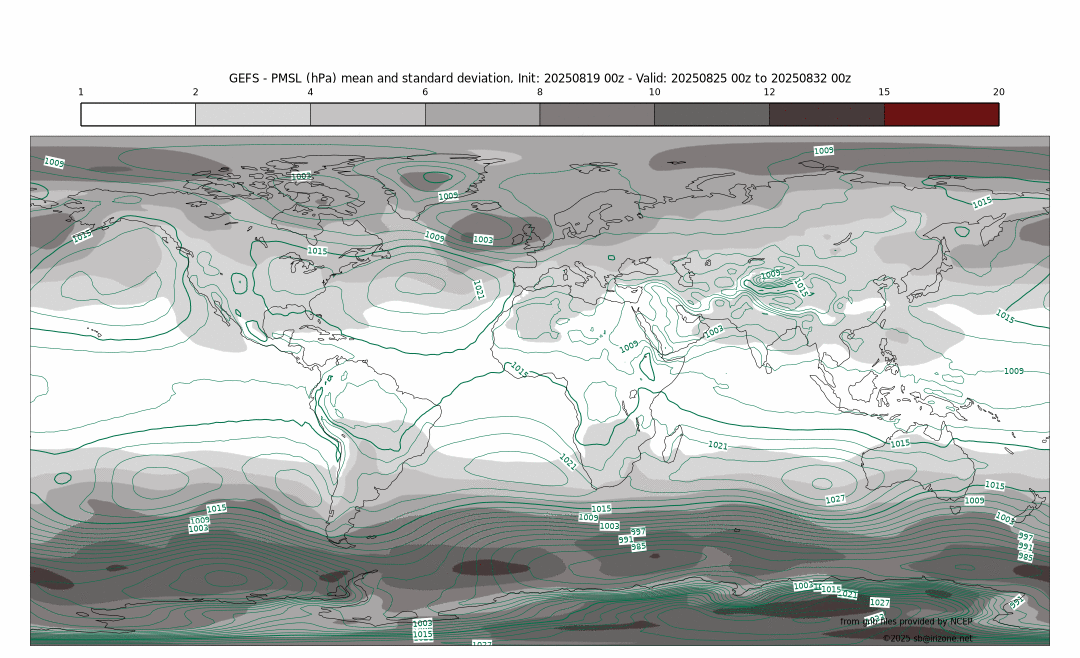Pick the 8–10 gray colorbar segment

click(597, 114)
